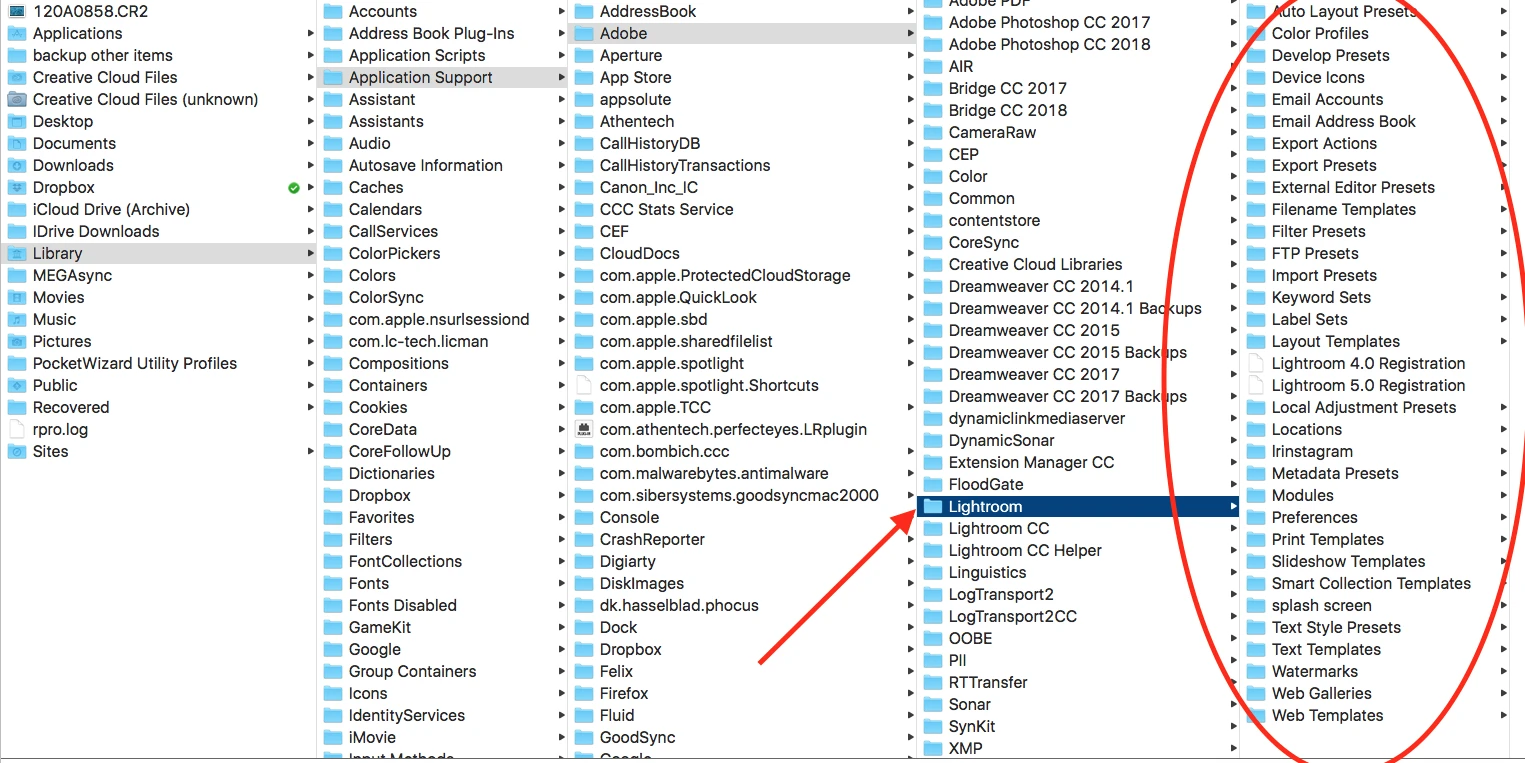This screenshot has height=763, width=1525.
Task: Click the Creative Cloud Files folder icon
Action: (16, 77)
